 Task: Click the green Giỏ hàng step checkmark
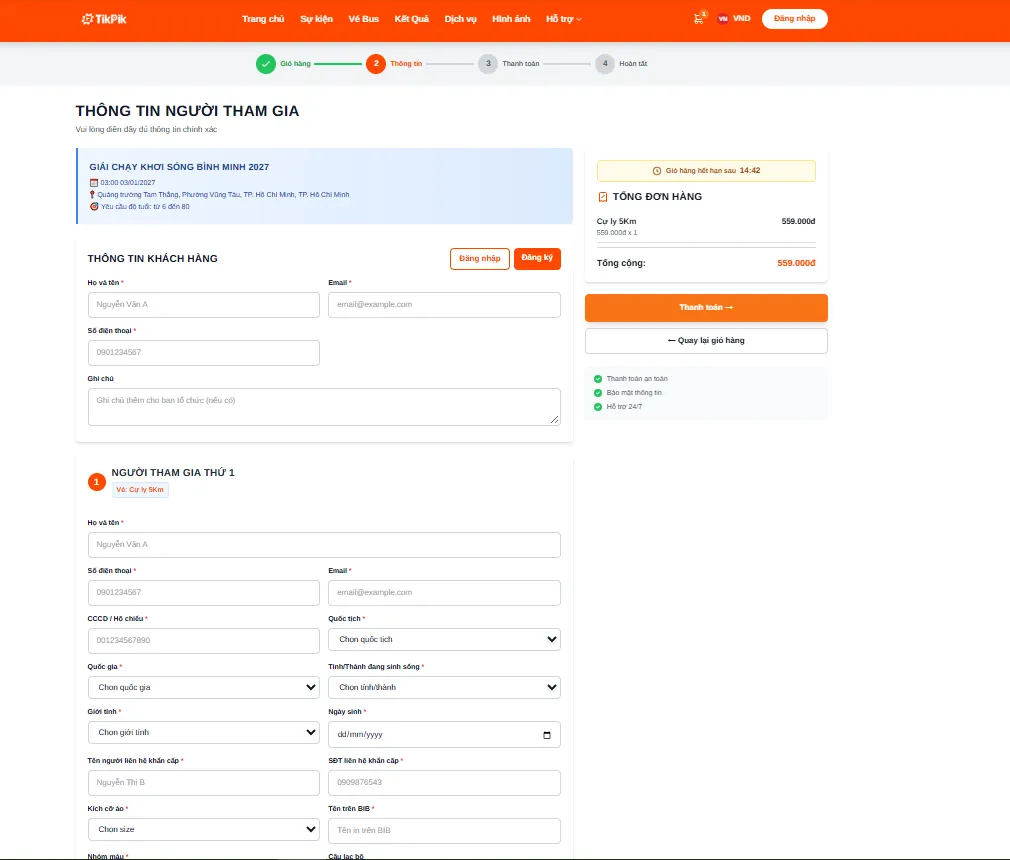pos(265,64)
